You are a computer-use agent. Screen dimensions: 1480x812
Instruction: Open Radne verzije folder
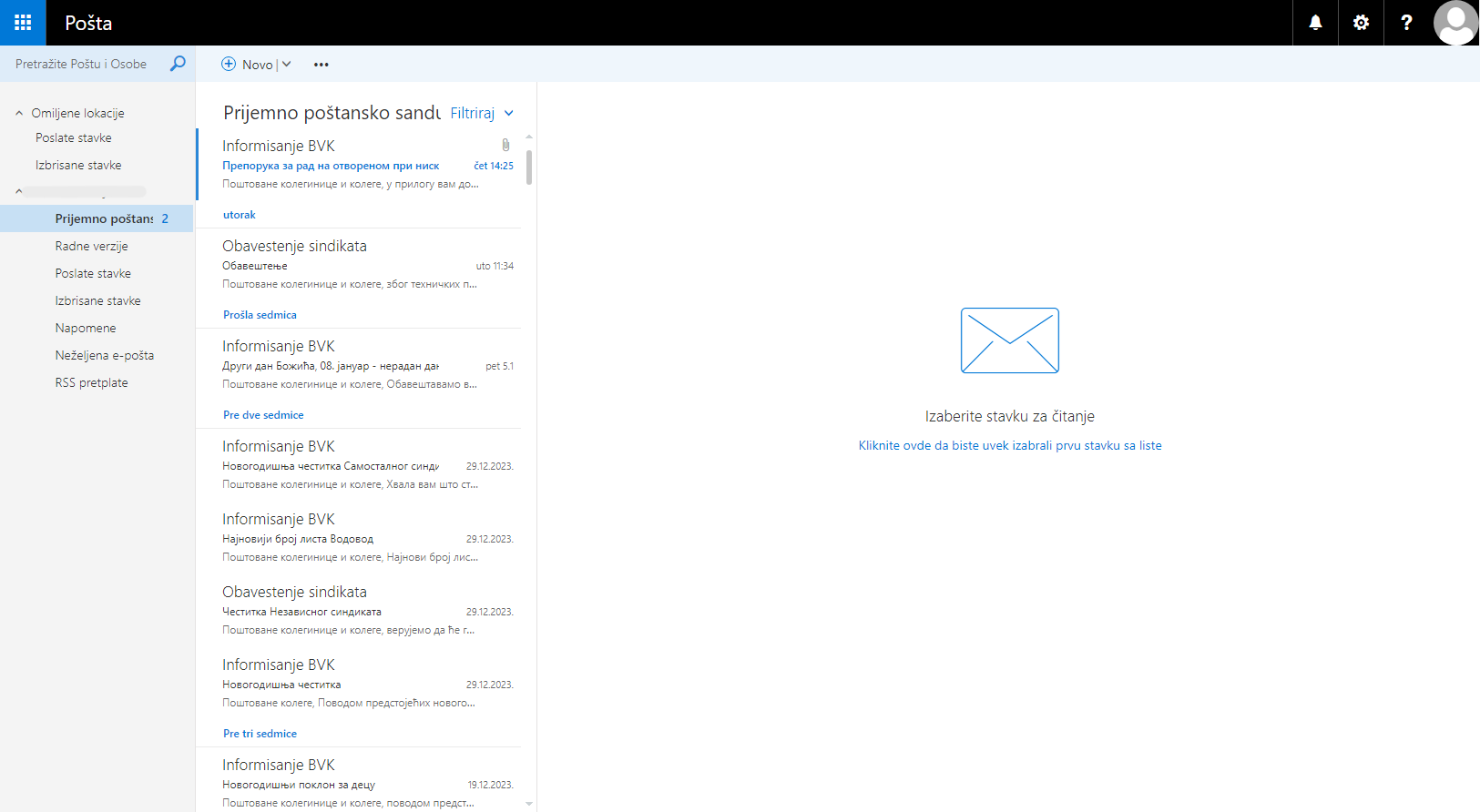91,246
